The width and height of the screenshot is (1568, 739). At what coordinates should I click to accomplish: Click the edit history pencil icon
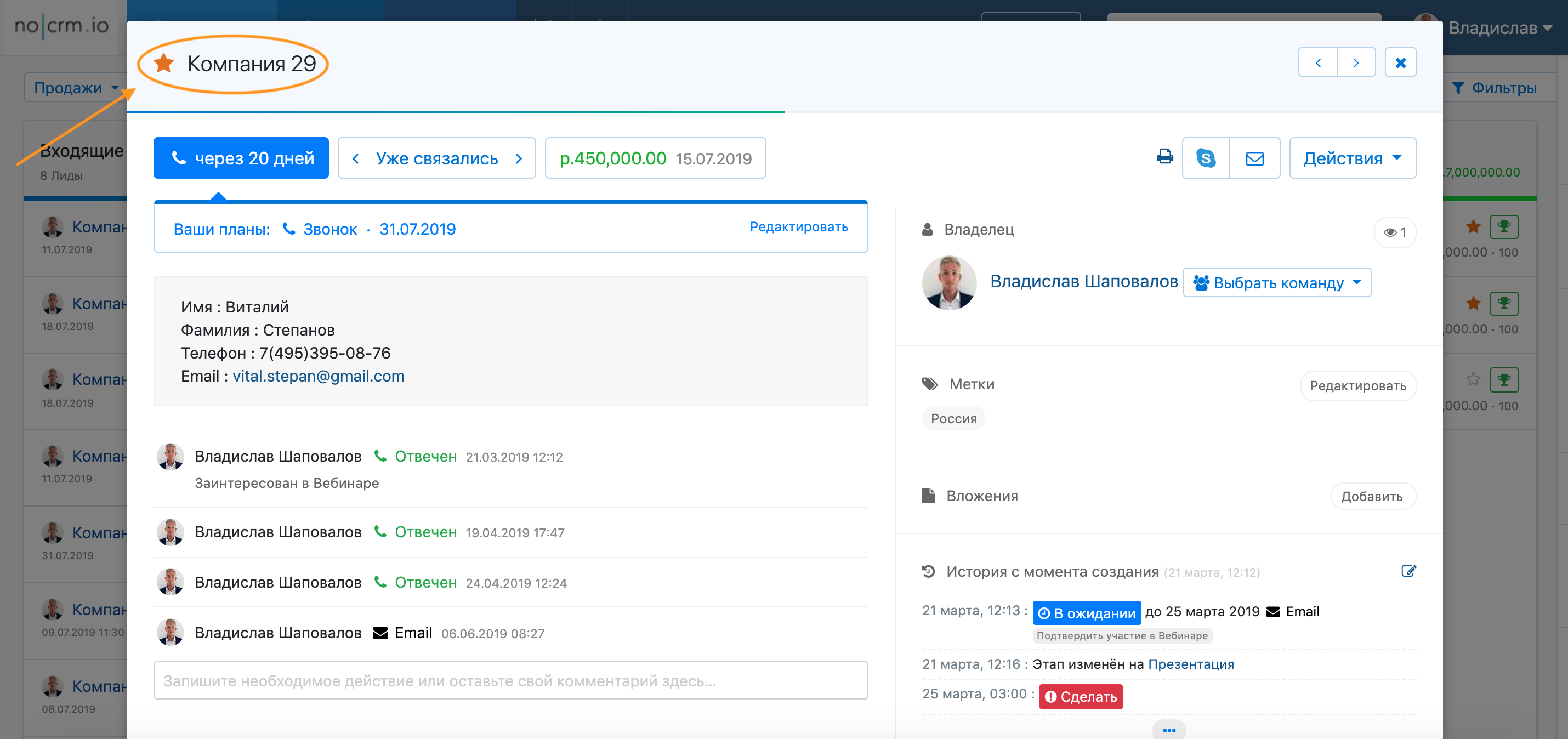pyautogui.click(x=1408, y=571)
